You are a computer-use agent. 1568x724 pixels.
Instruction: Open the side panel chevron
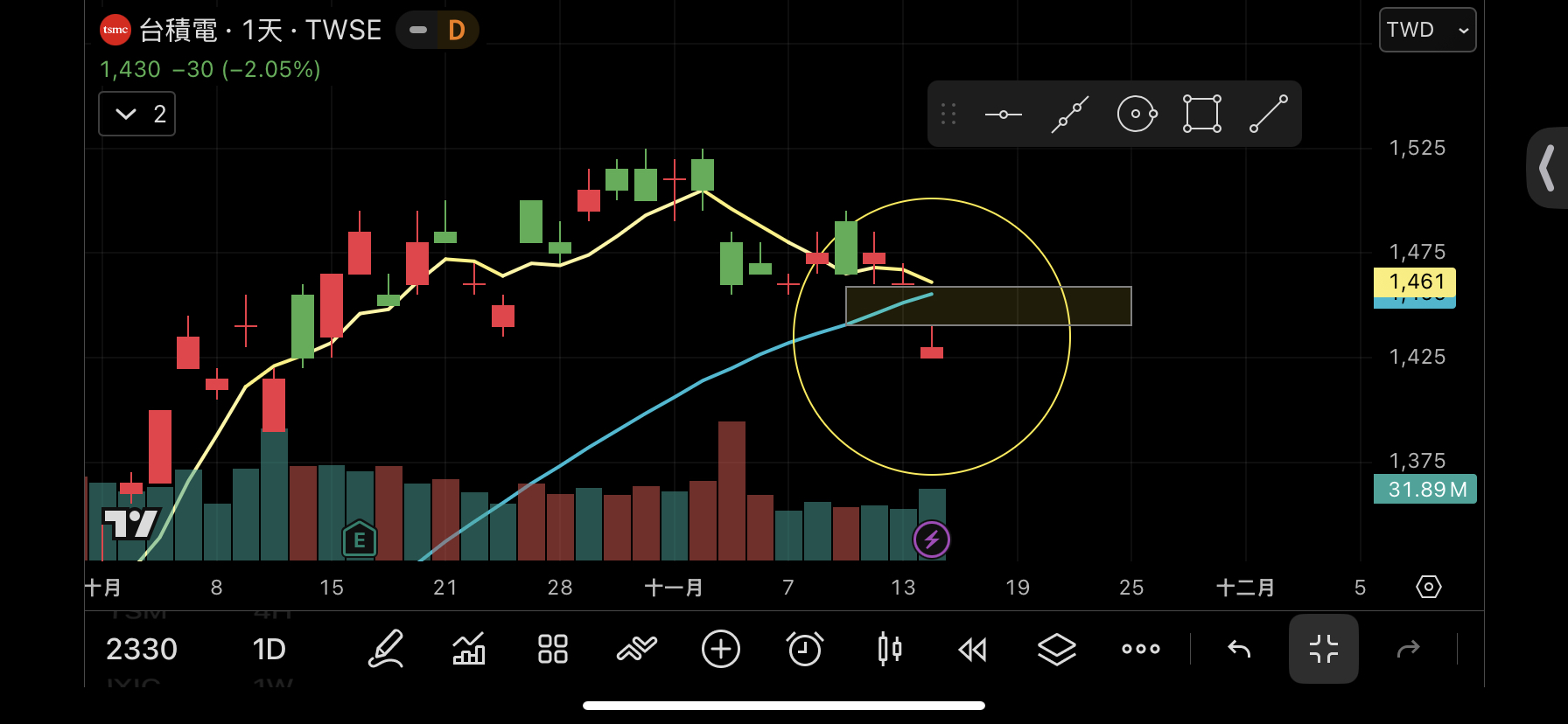coord(1547,168)
